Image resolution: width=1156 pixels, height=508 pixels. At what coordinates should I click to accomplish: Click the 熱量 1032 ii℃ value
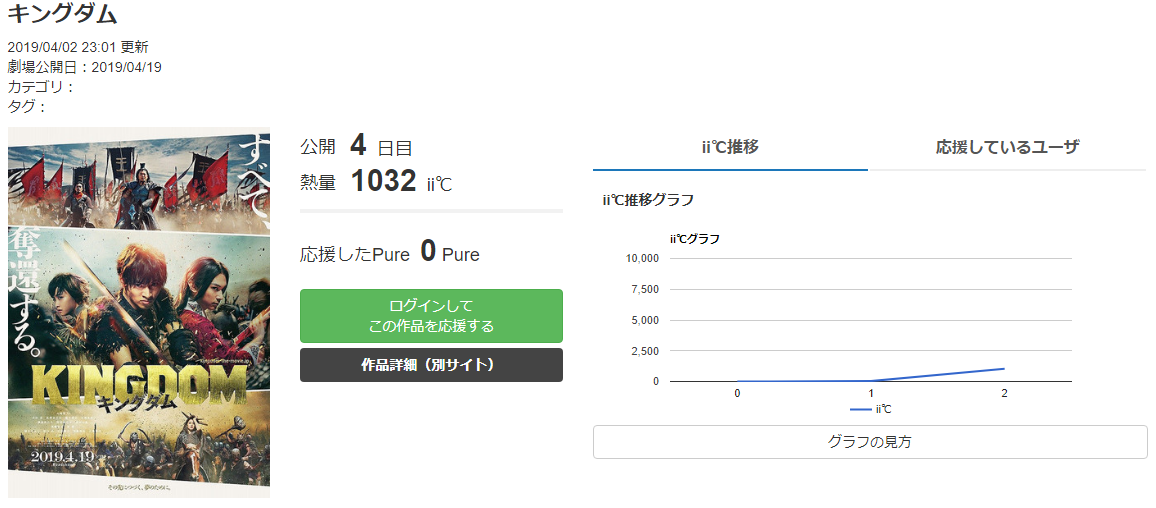(x=376, y=181)
